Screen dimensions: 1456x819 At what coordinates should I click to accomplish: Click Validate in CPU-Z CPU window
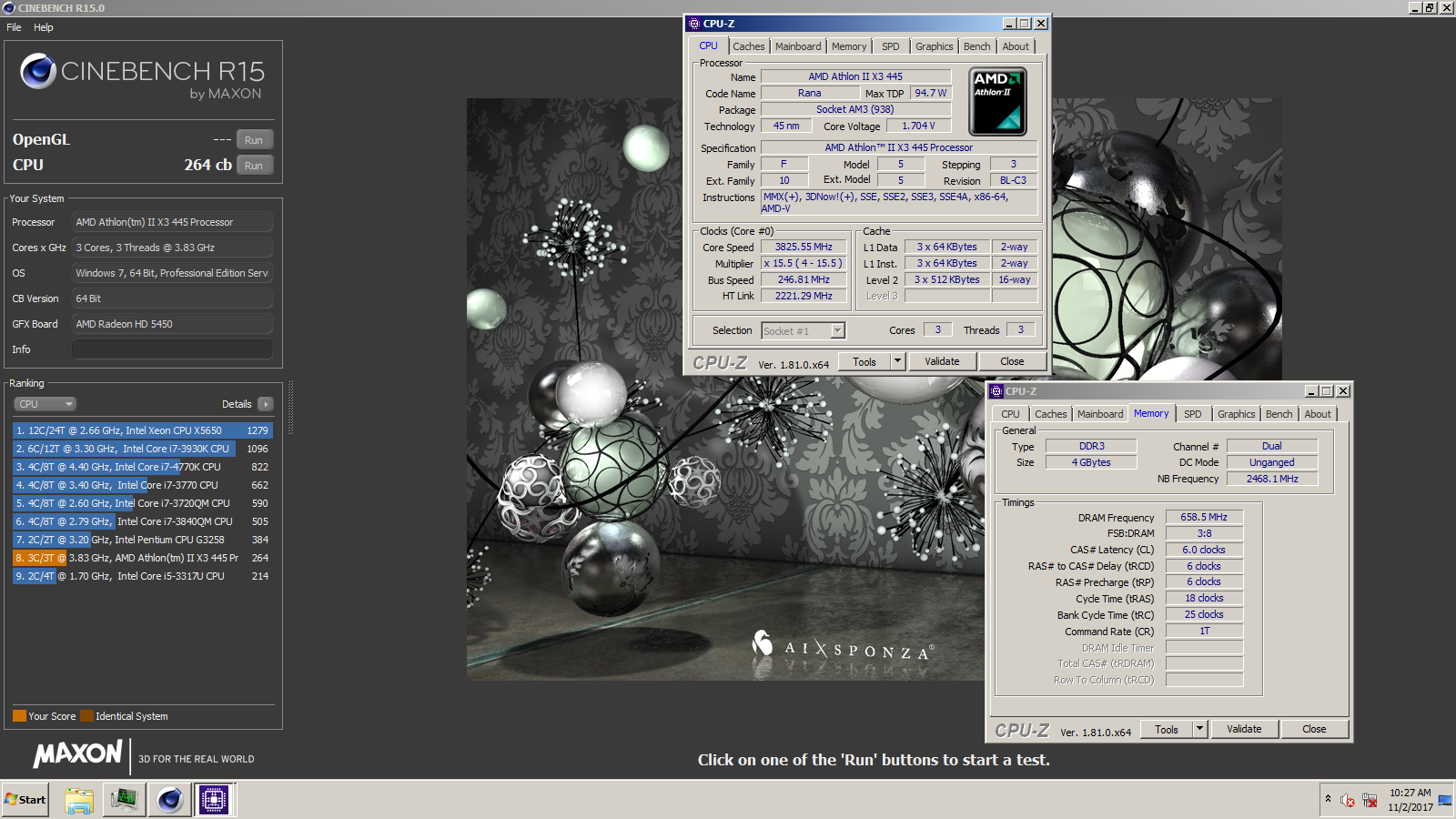(942, 361)
